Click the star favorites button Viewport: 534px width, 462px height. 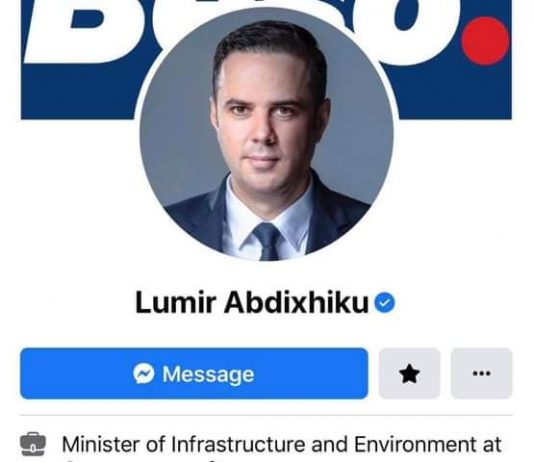(x=409, y=373)
